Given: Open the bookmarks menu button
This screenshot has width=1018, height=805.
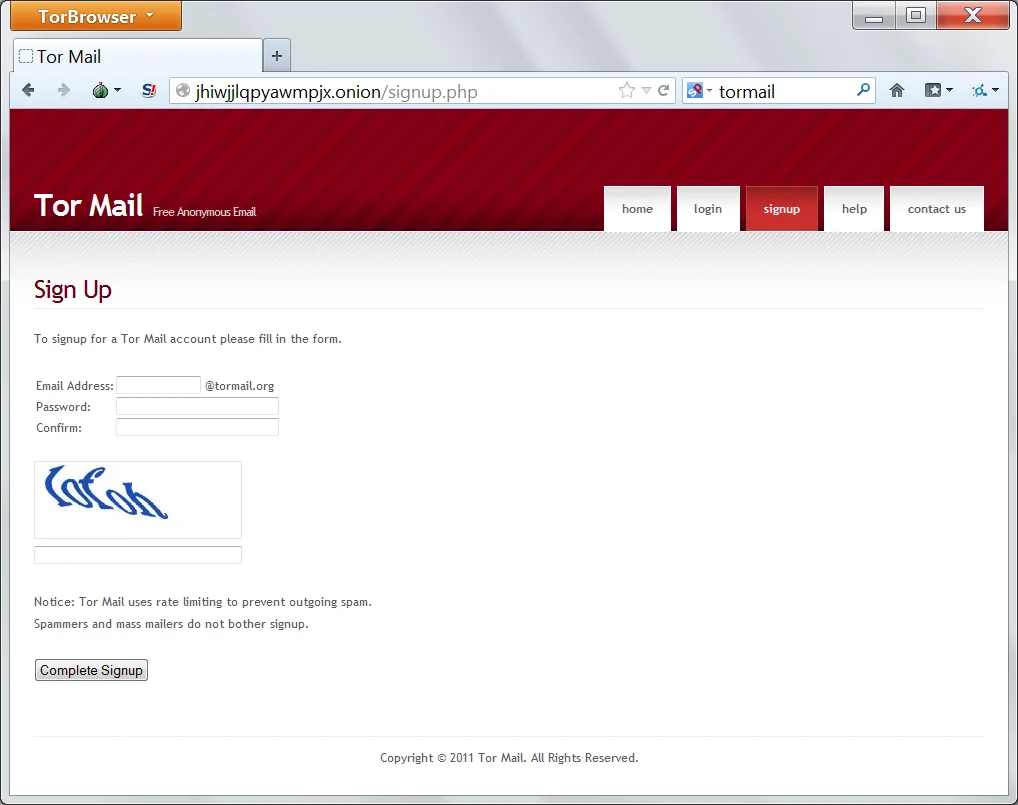Looking at the screenshot, I should pyautogui.click(x=938, y=90).
